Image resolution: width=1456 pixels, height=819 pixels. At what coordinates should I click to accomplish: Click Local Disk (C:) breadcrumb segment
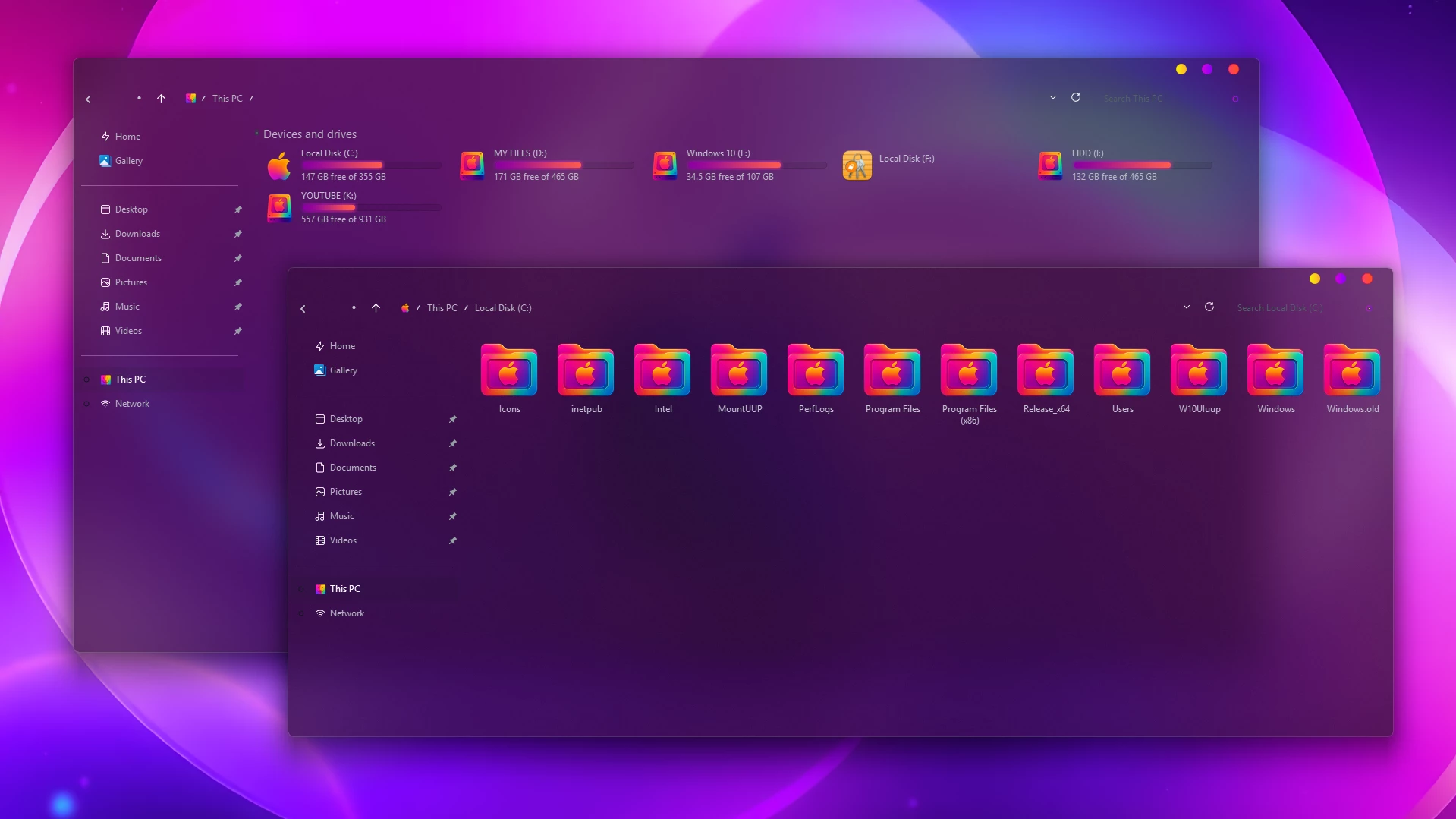point(503,308)
